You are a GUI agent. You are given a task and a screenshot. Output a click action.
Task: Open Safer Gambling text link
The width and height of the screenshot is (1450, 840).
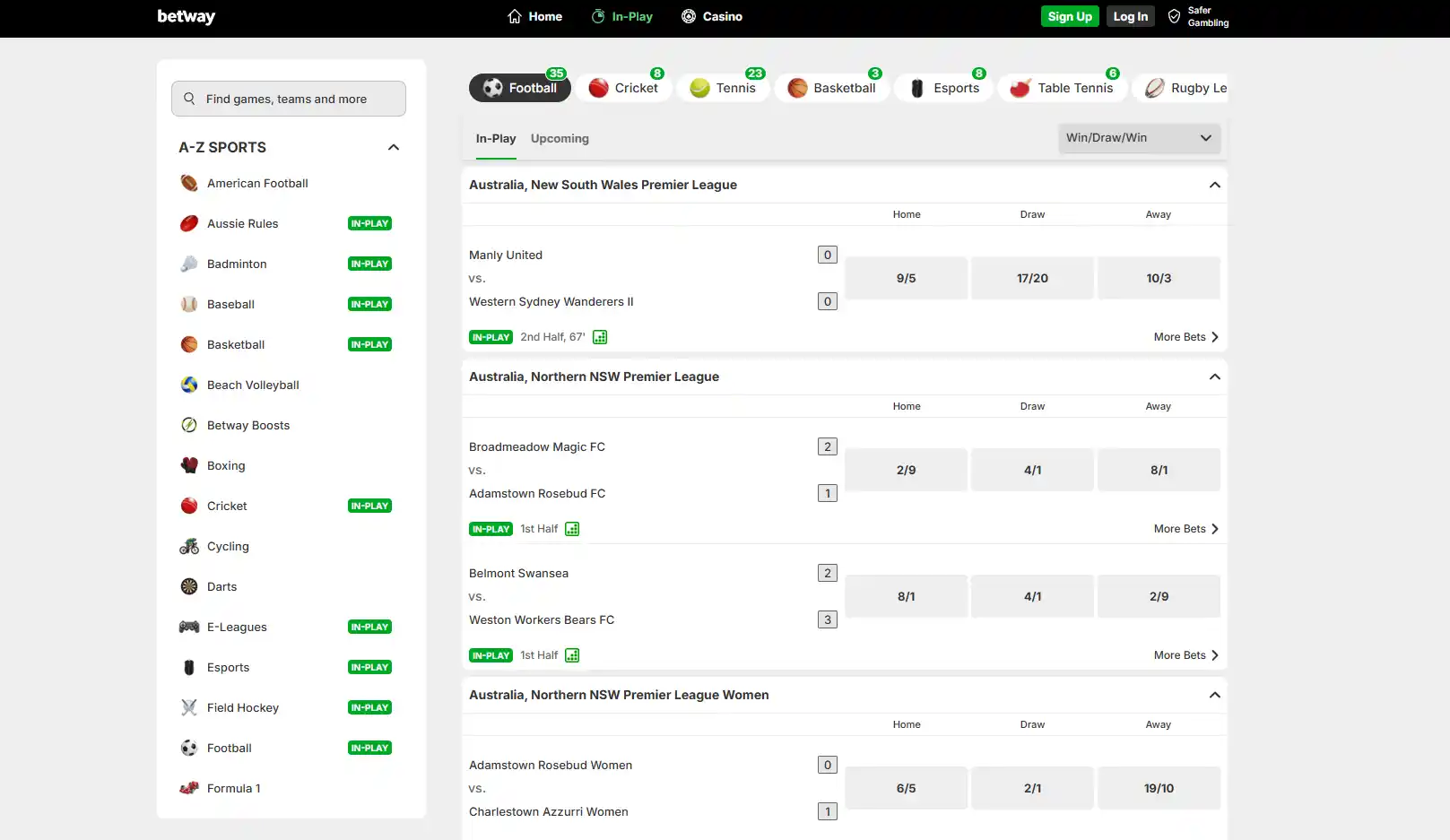point(1208,16)
